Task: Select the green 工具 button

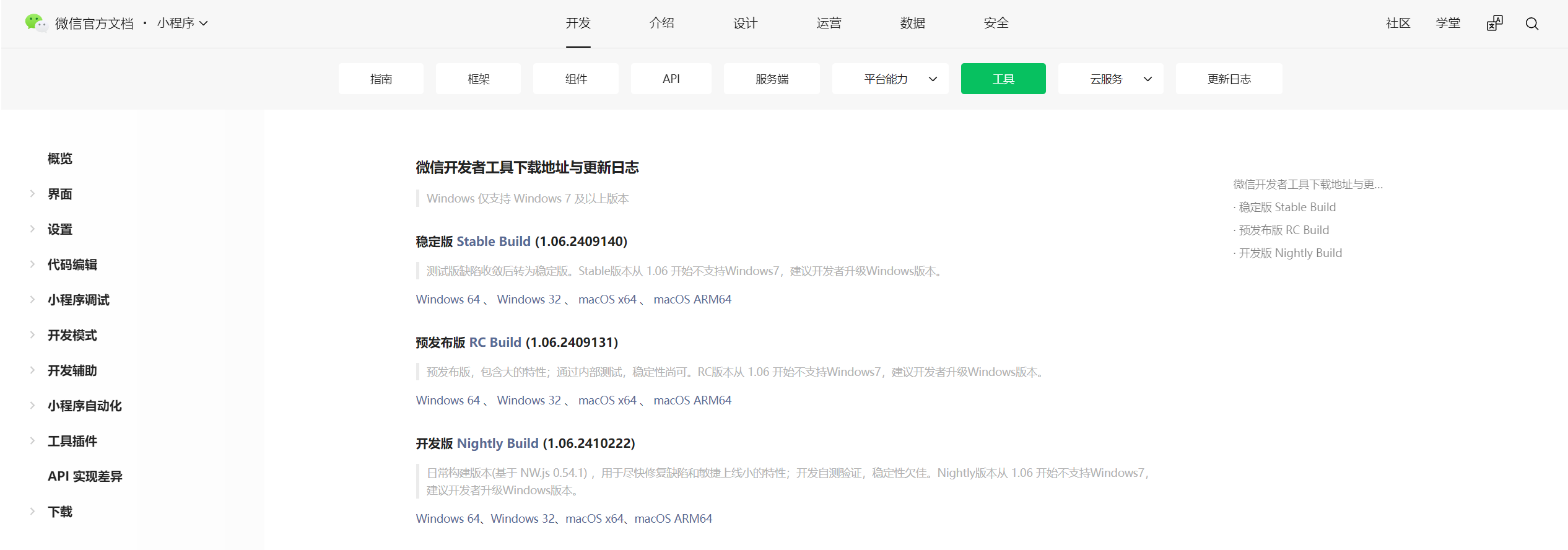Action: point(1003,79)
